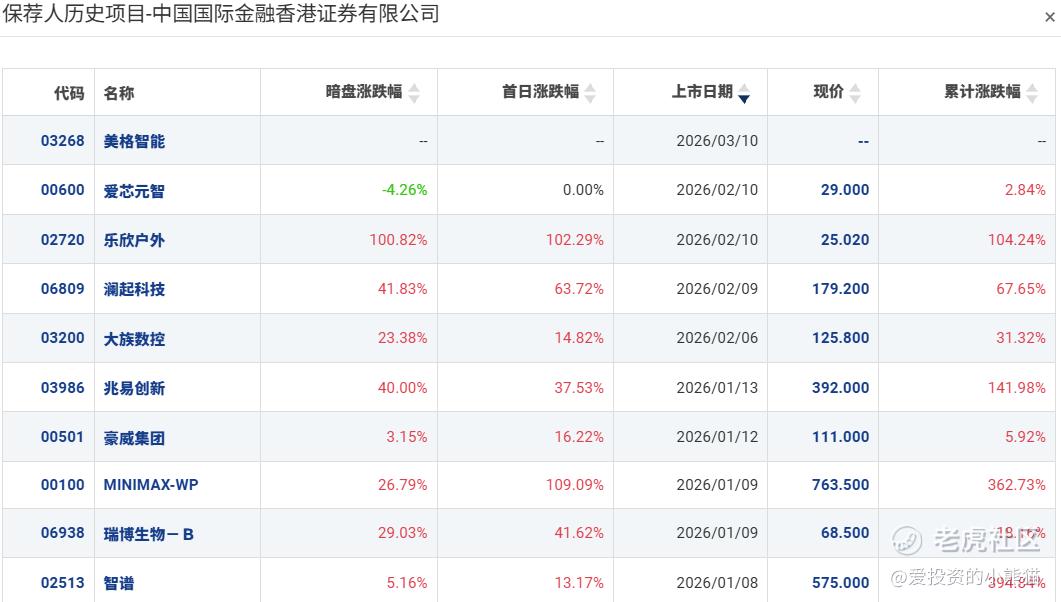
Task: Click cumulative change 362.73%
Action: pyautogui.click(x=1017, y=485)
